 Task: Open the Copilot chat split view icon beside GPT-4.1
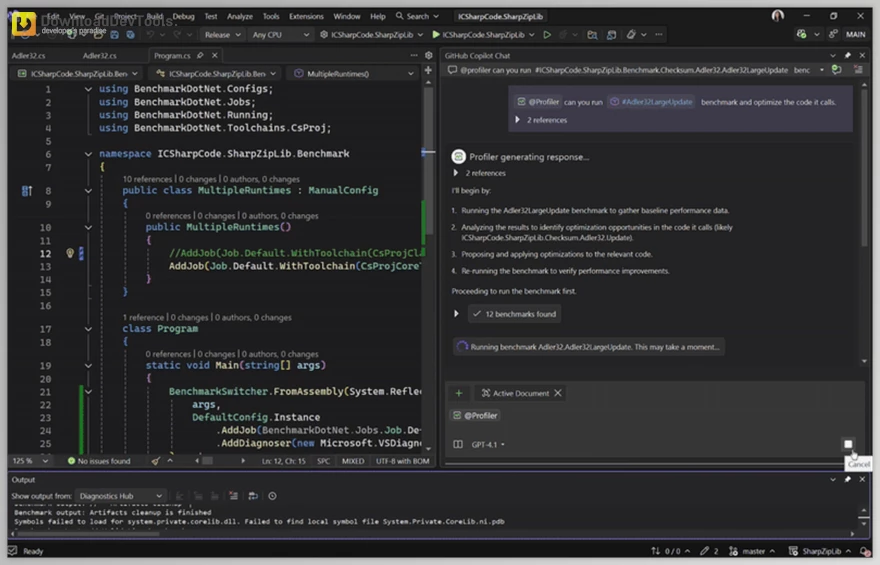(458, 444)
